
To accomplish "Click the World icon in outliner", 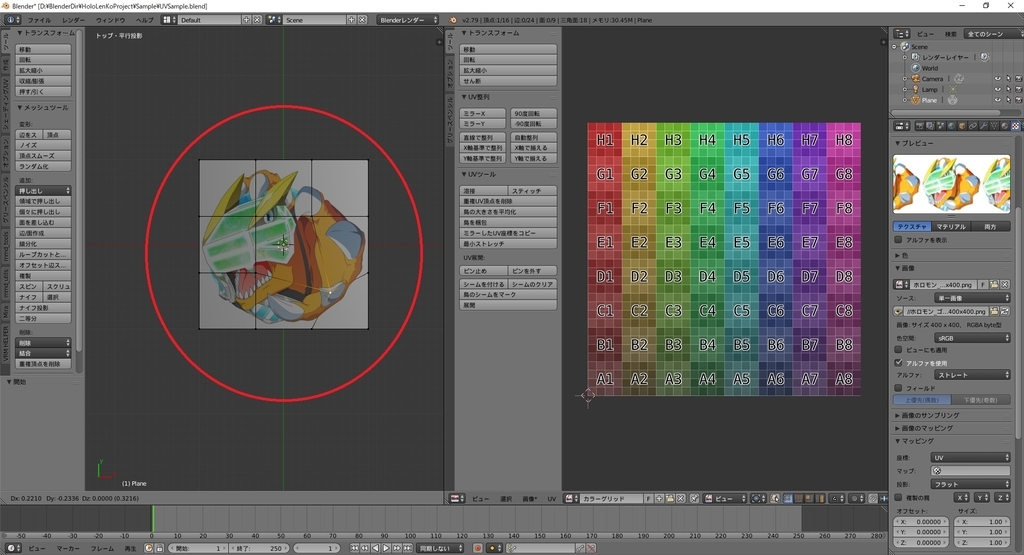I will [916, 68].
